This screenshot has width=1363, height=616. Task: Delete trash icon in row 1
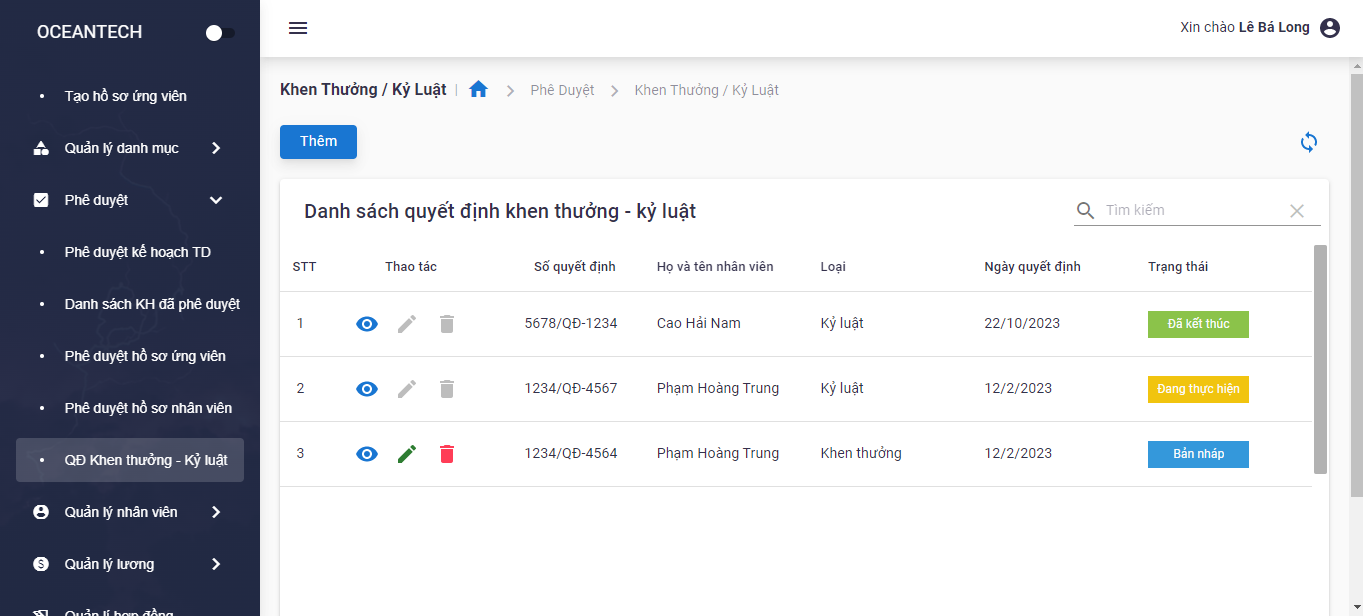[x=447, y=324]
